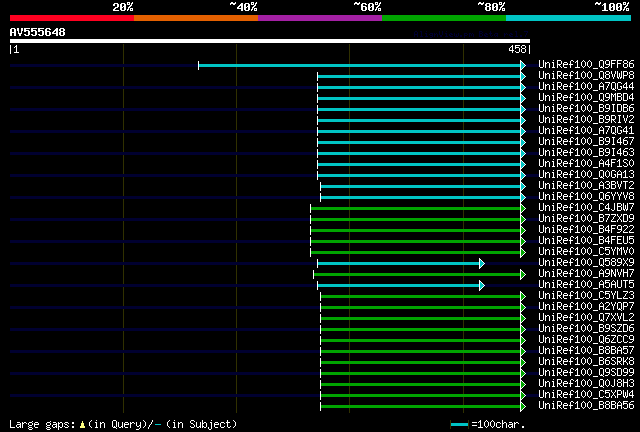Click the cyan ~100% identity legend segment
The height and width of the screenshot is (432, 640).
pyautogui.click(x=569, y=18)
